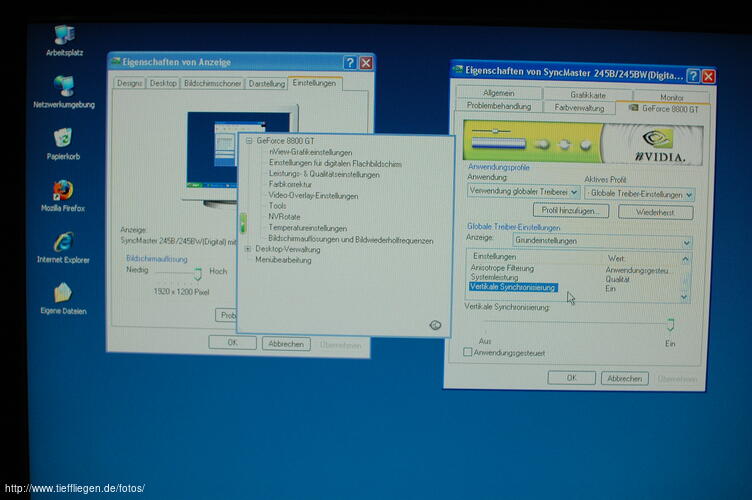The height and width of the screenshot is (500, 752).
Task: Select the GeForce 8800 GT tab
Action: pos(663,109)
